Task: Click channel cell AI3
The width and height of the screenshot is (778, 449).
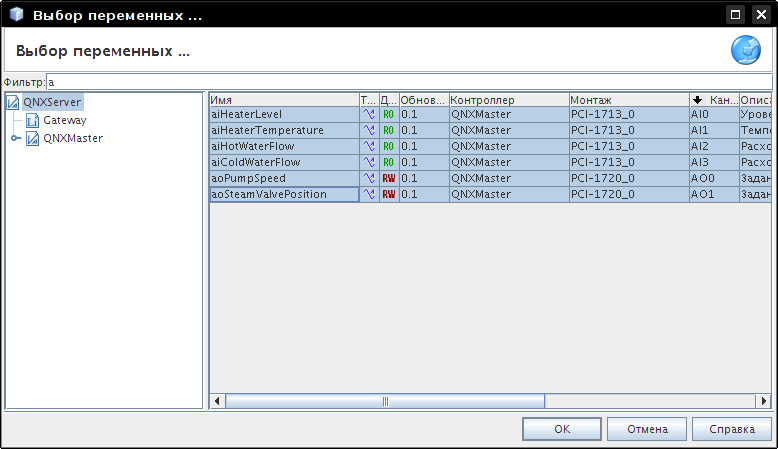Action: pos(714,162)
